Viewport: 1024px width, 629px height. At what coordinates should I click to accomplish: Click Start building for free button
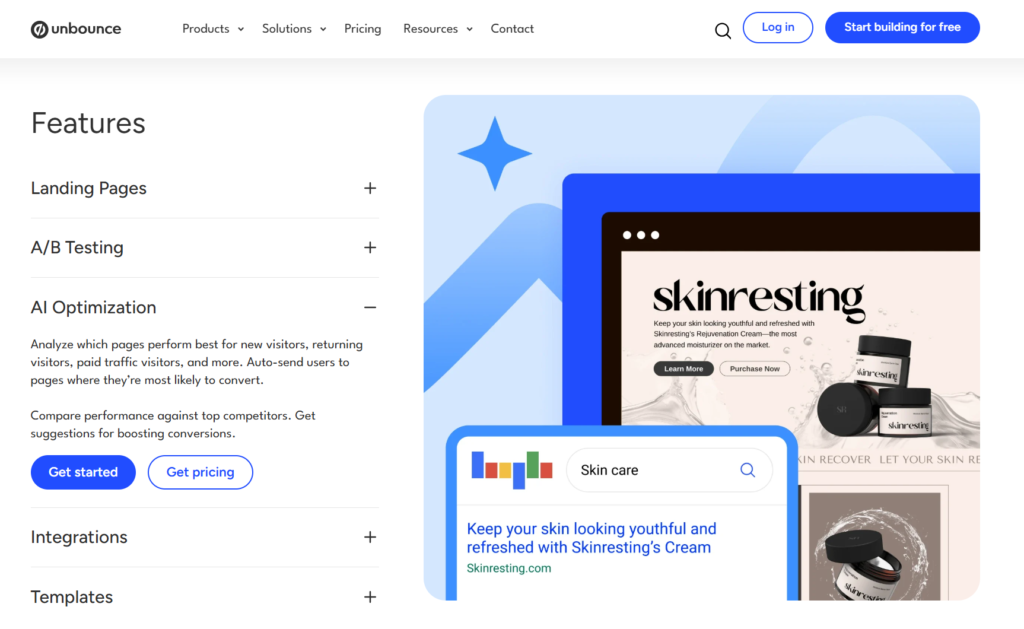pyautogui.click(x=902, y=27)
